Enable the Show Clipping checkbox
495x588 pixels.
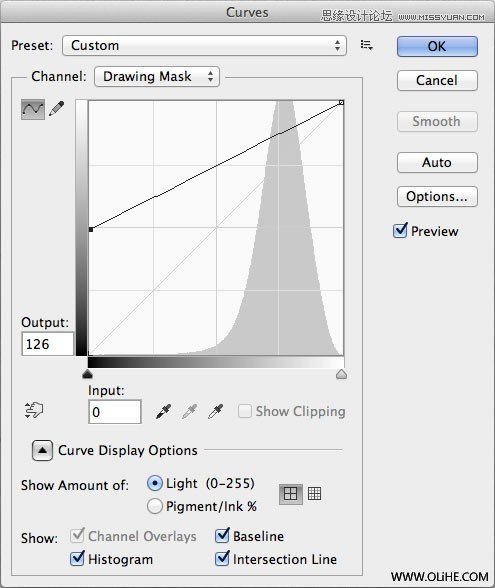(x=244, y=411)
